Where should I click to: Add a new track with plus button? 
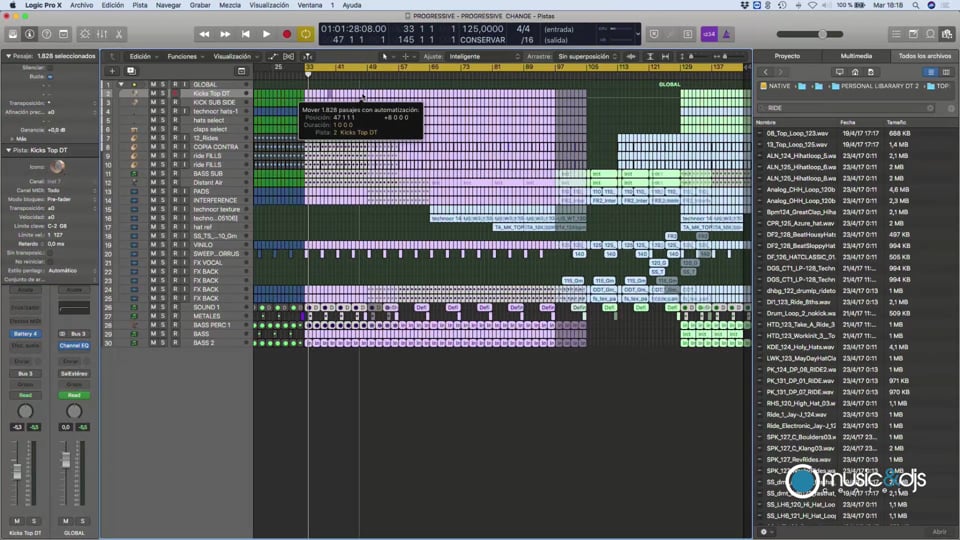pyautogui.click(x=112, y=71)
